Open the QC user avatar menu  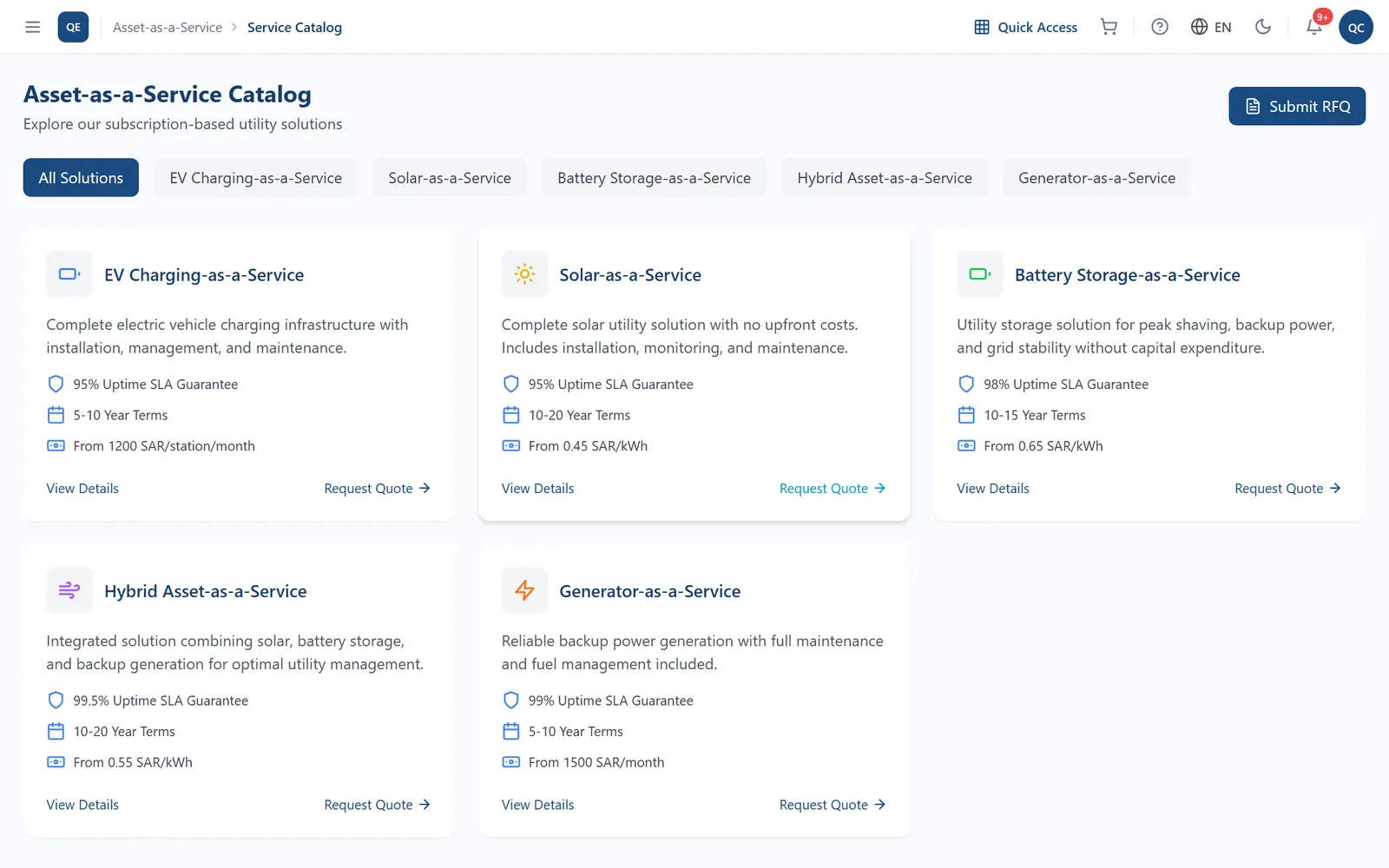pyautogui.click(x=1356, y=27)
